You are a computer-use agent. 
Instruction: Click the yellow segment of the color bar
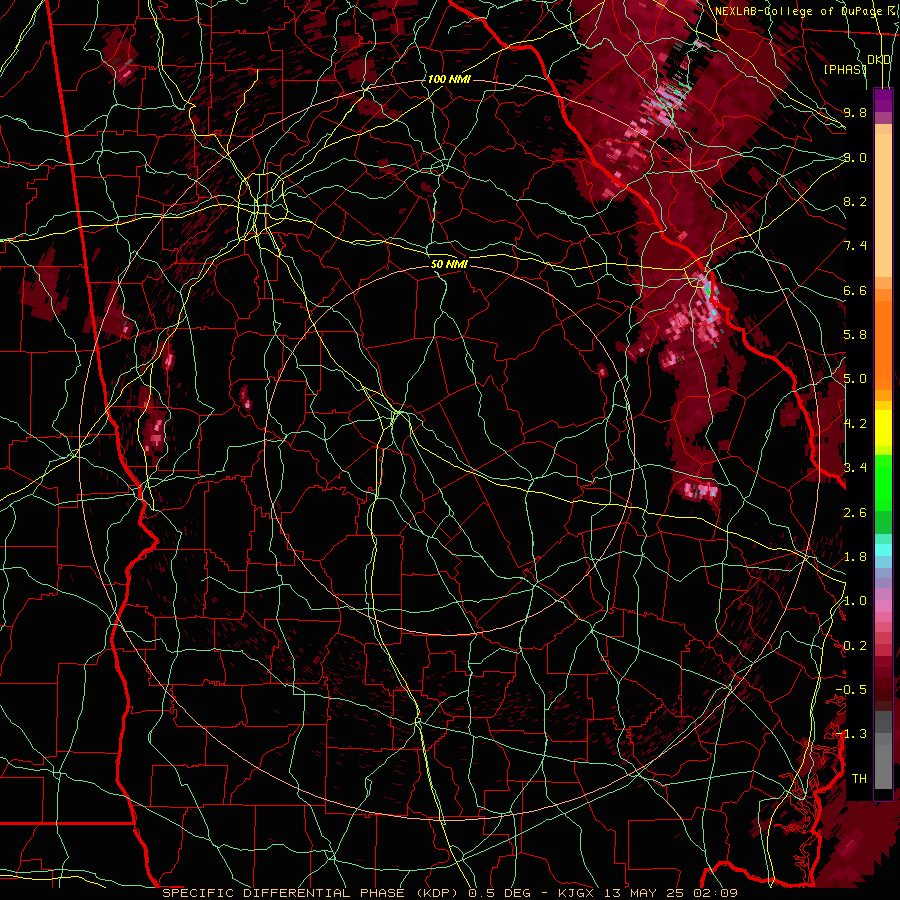coord(883,428)
